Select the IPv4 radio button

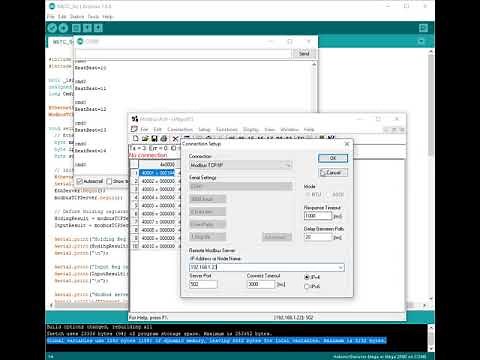point(307,277)
